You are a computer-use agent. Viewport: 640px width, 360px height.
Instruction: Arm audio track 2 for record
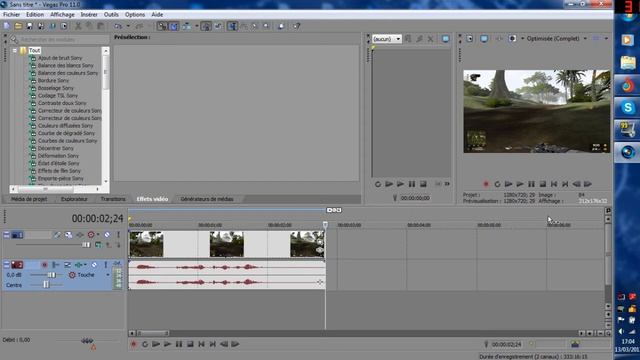click(x=44, y=265)
